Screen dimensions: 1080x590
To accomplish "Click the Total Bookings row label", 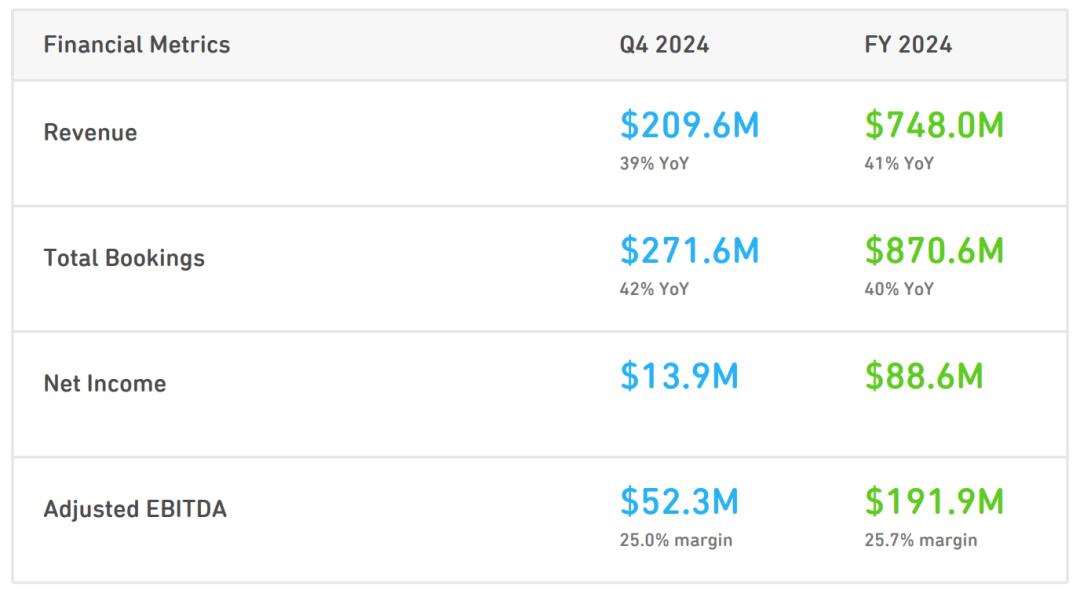I will click(x=124, y=257).
